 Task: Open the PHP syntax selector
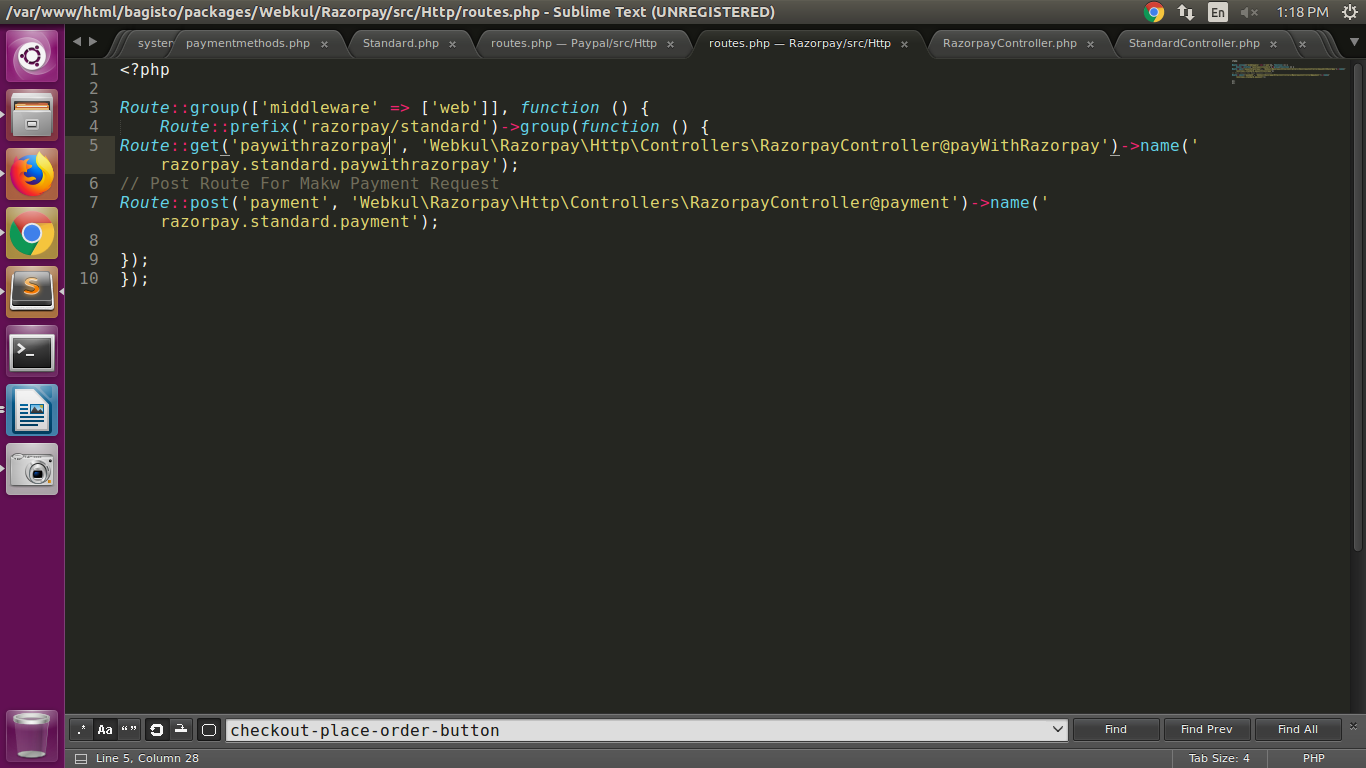1313,758
